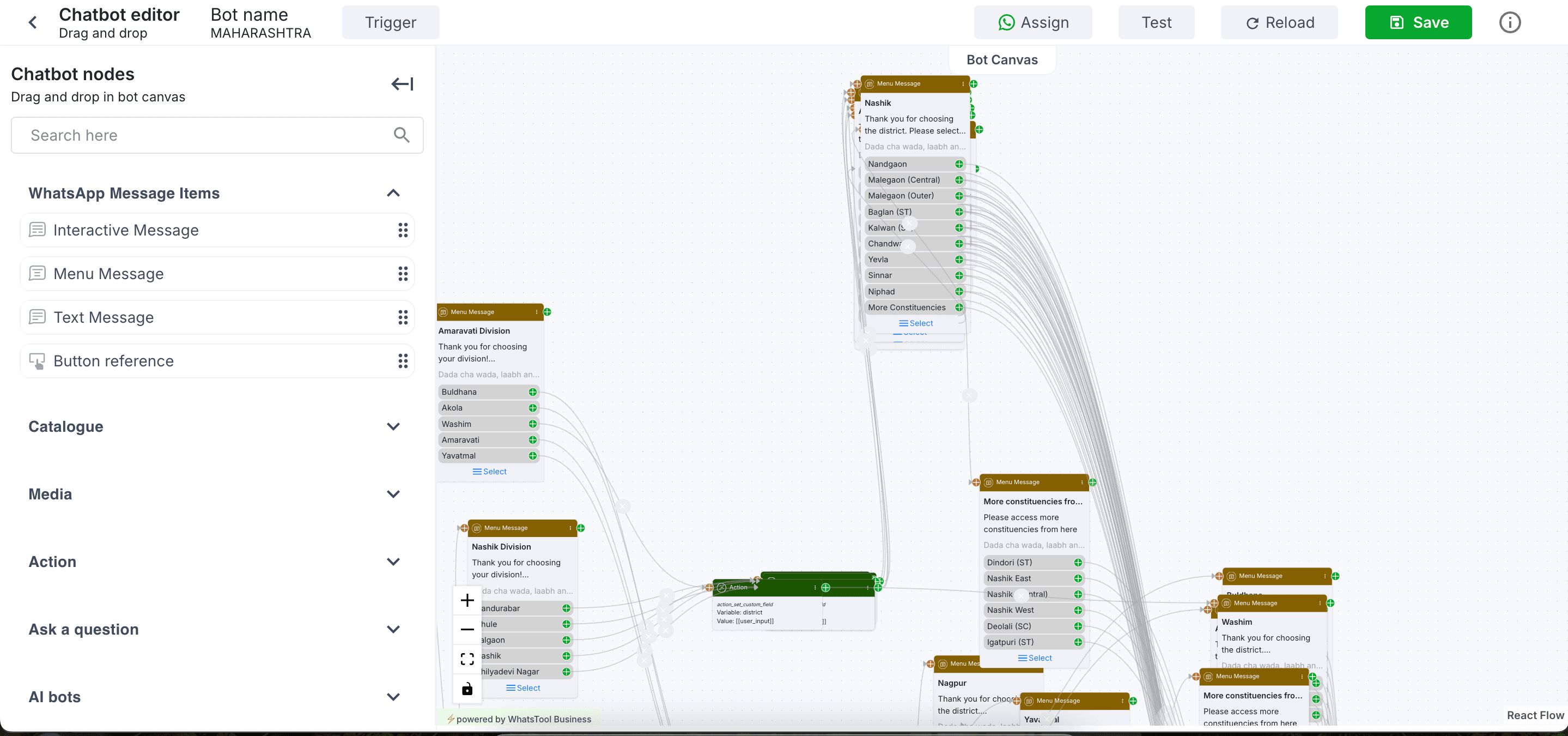The width and height of the screenshot is (1568, 736).
Task: Click the back arrow icon
Action: tap(33, 22)
